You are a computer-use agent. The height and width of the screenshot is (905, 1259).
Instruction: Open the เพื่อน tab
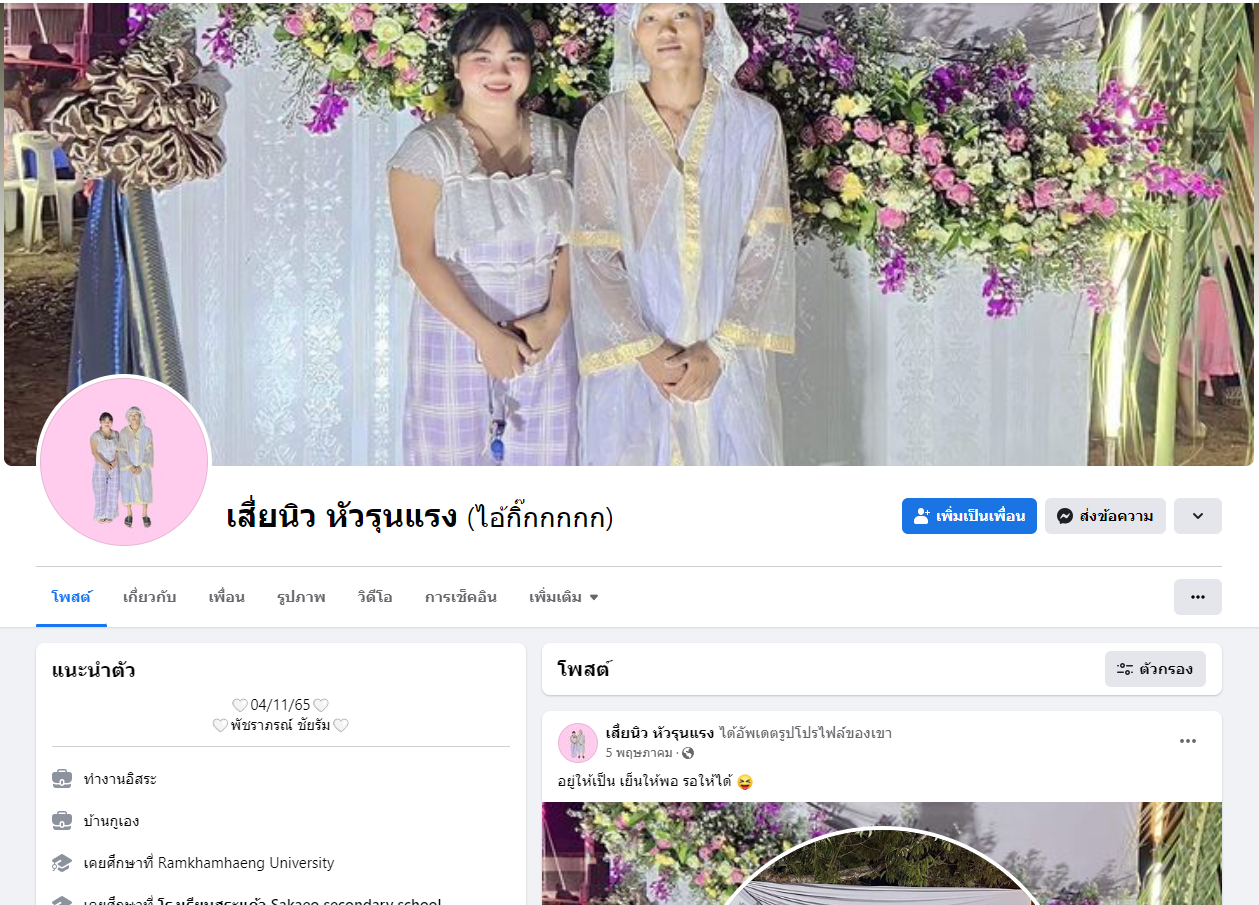pyautogui.click(x=226, y=597)
